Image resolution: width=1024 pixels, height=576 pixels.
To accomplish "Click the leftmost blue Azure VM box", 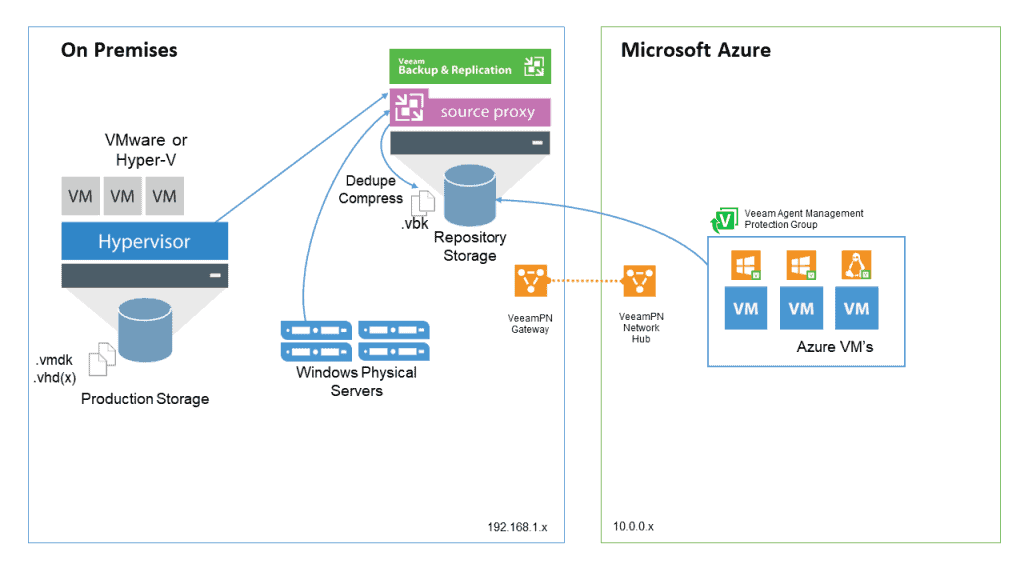I will coord(746,308).
